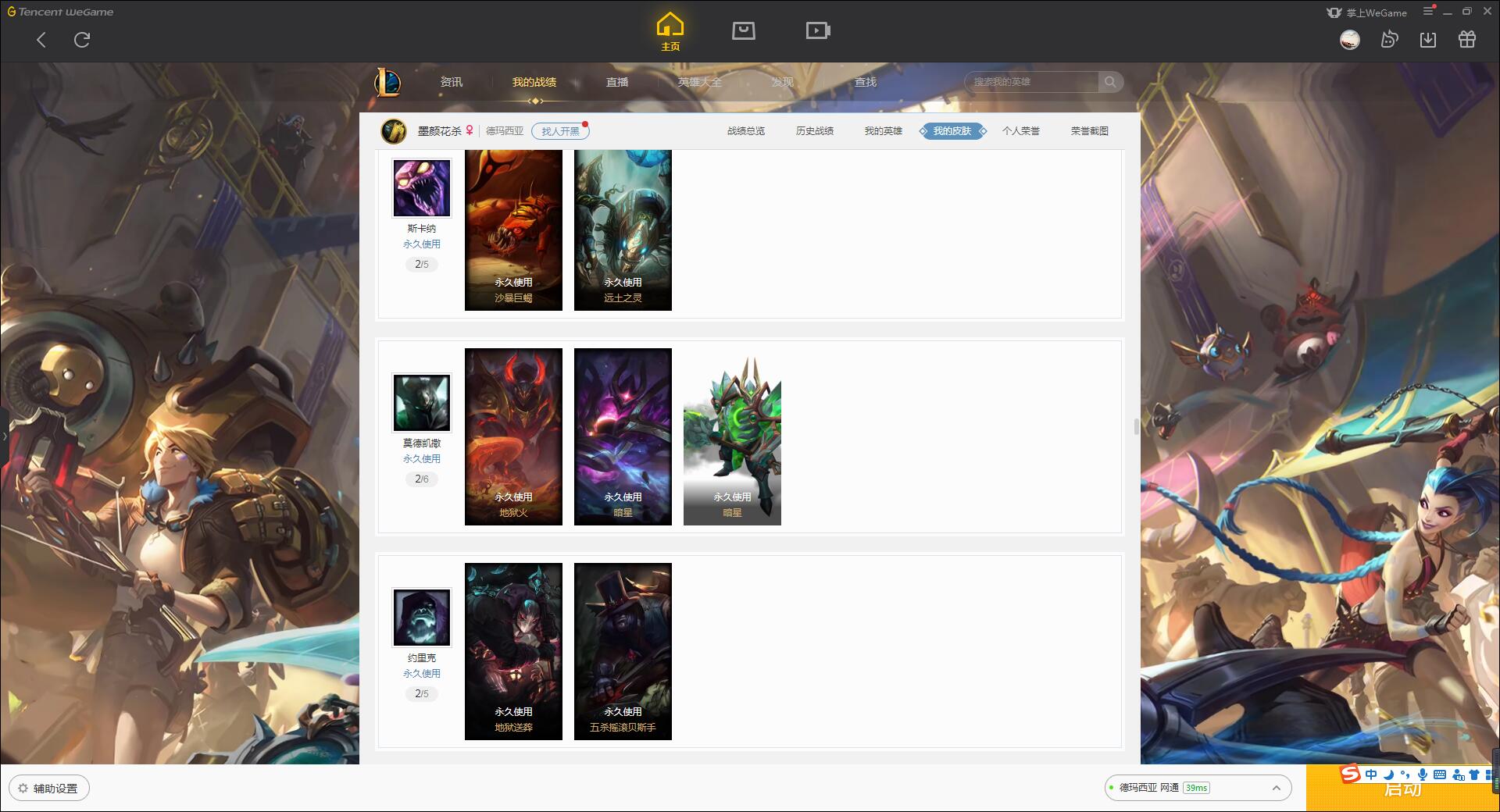Open the Sogou toolbox grid icon

pyautogui.click(x=1491, y=775)
